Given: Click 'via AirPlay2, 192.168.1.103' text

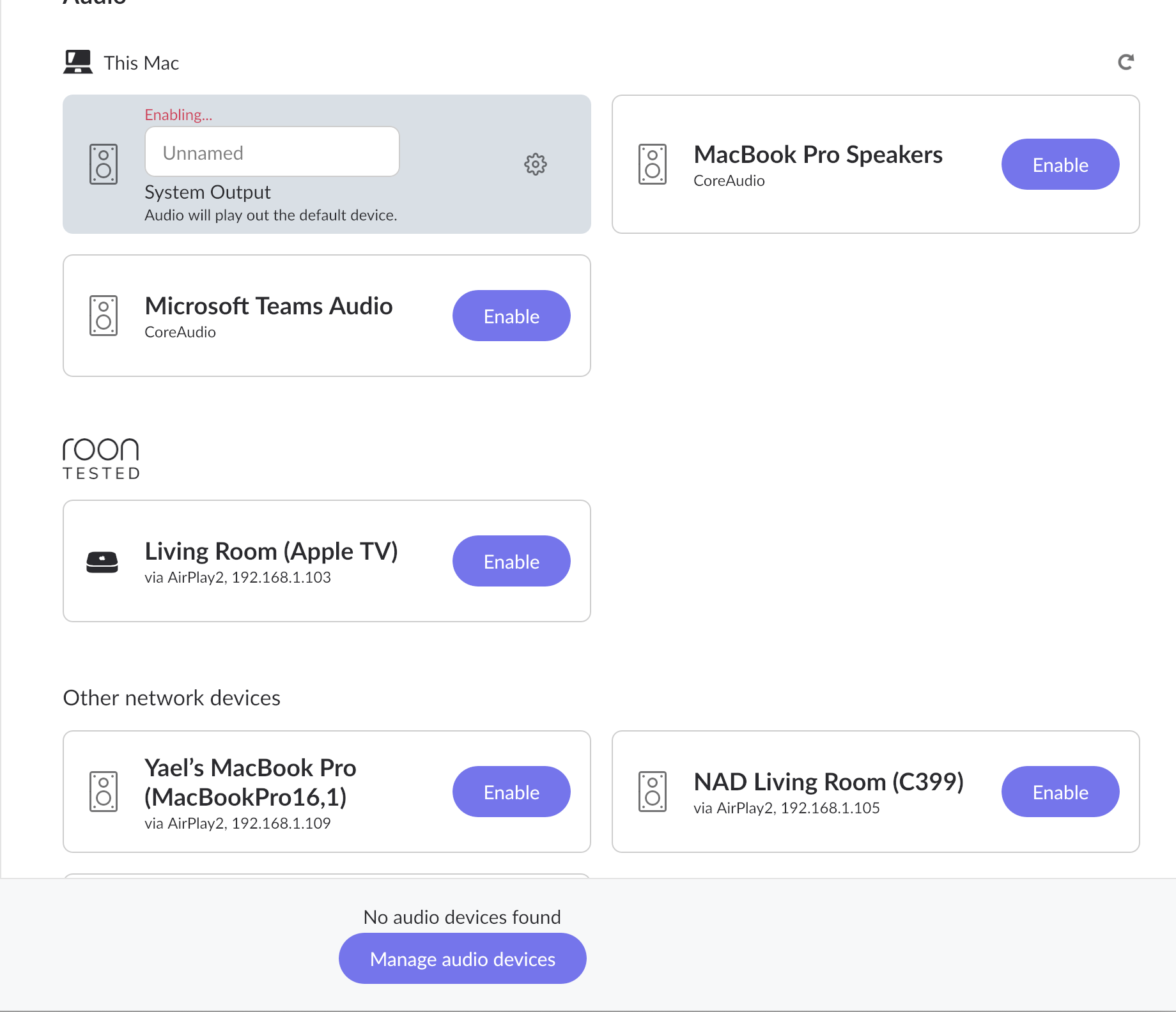Looking at the screenshot, I should 238,578.
